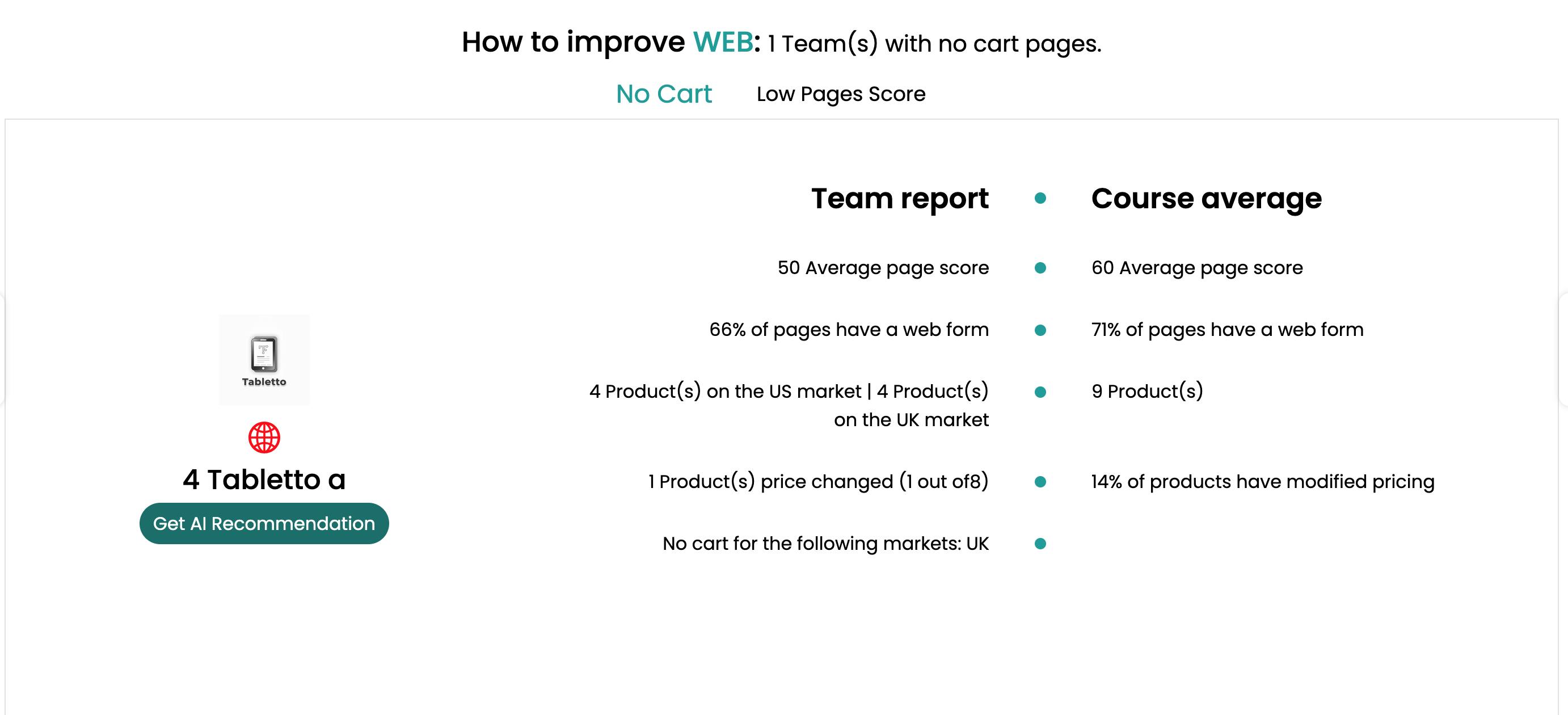Click the 60 Average page score text
1568x715 pixels.
[1196, 268]
